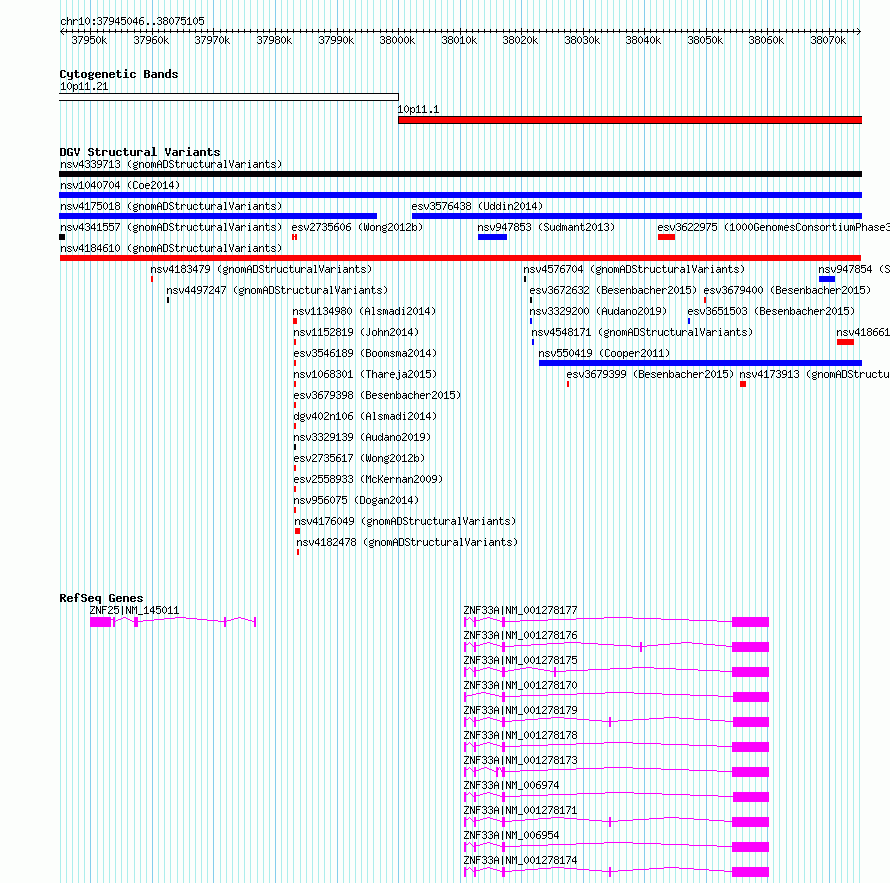This screenshot has height=883, width=890.
Task: Click nsv956075 (Dogan2014) label
Action: pos(356,501)
